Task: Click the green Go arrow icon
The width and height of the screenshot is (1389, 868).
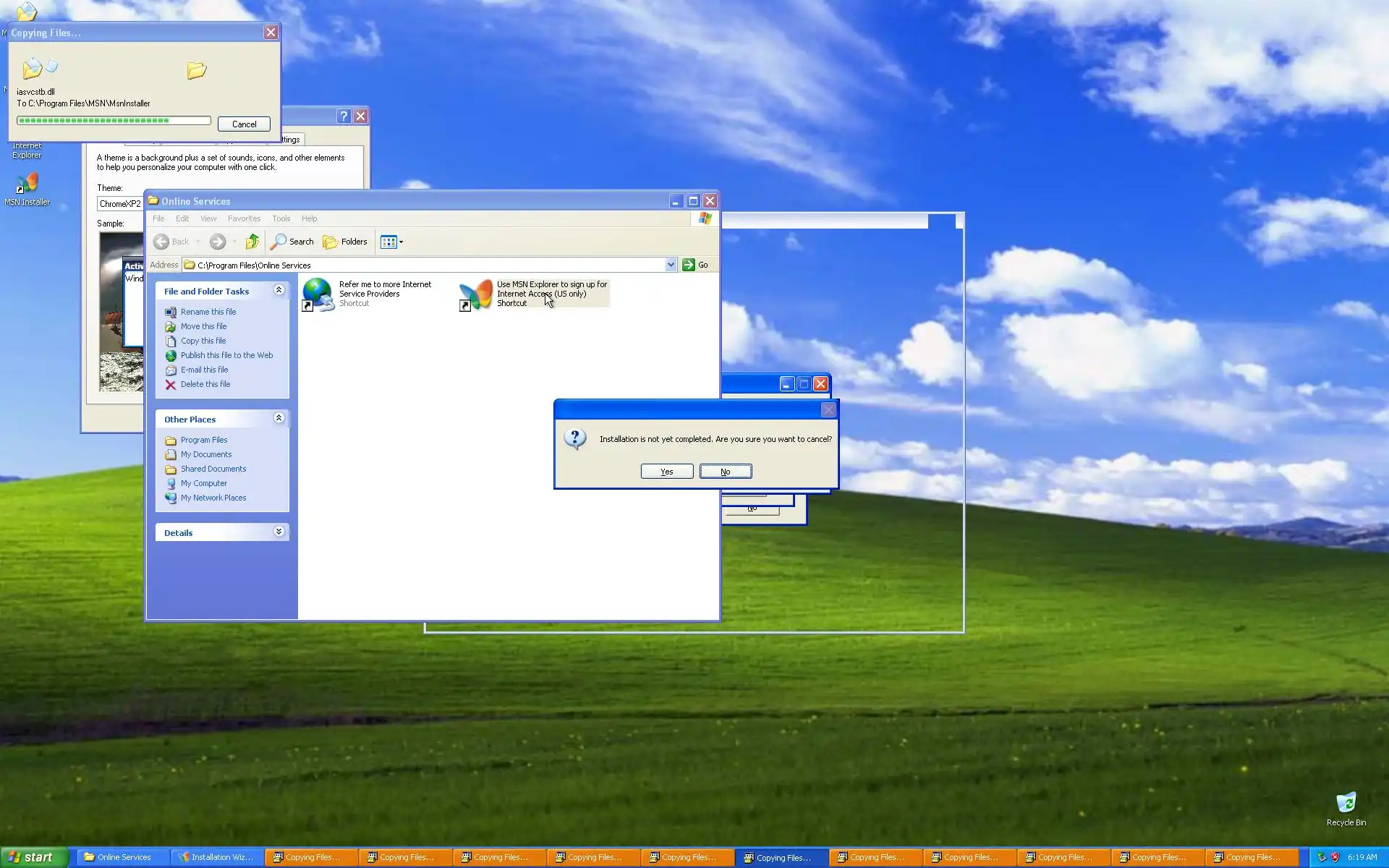Action: pyautogui.click(x=689, y=265)
